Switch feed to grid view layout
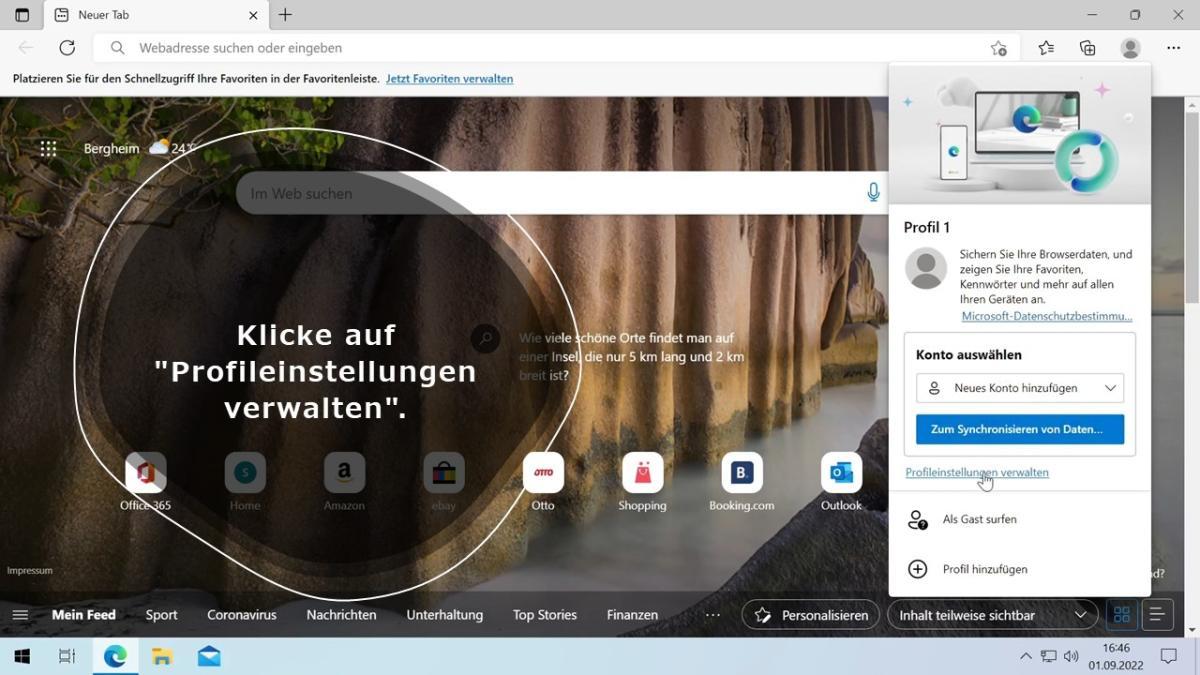The width and height of the screenshot is (1200, 675). pyautogui.click(x=1122, y=615)
